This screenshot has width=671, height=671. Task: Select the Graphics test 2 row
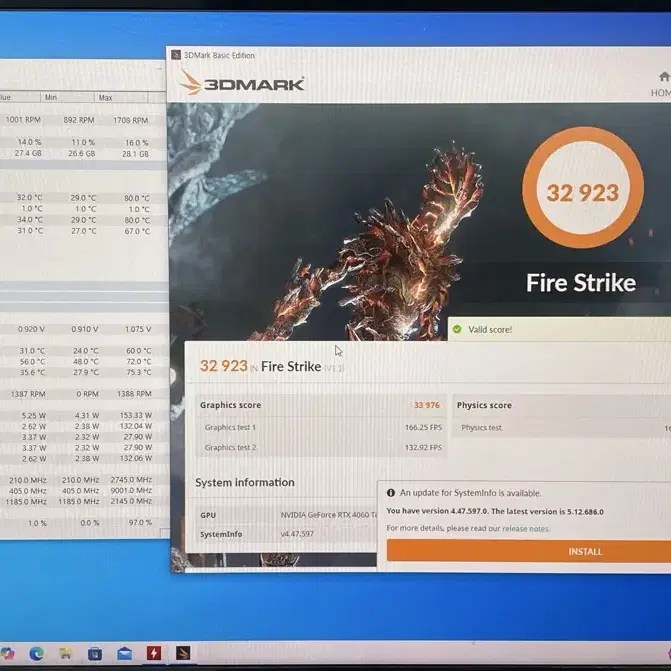[322, 447]
